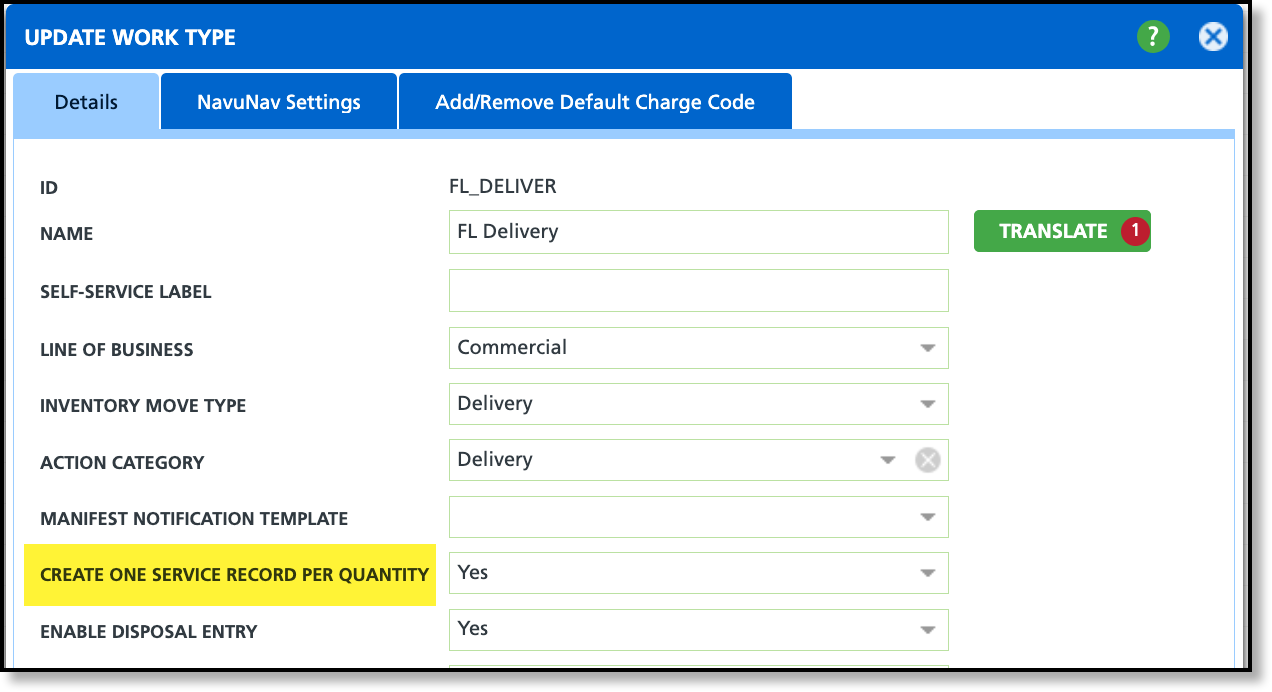Focus the Self-Service Label input field
The width and height of the screenshot is (1272, 692).
pos(698,290)
